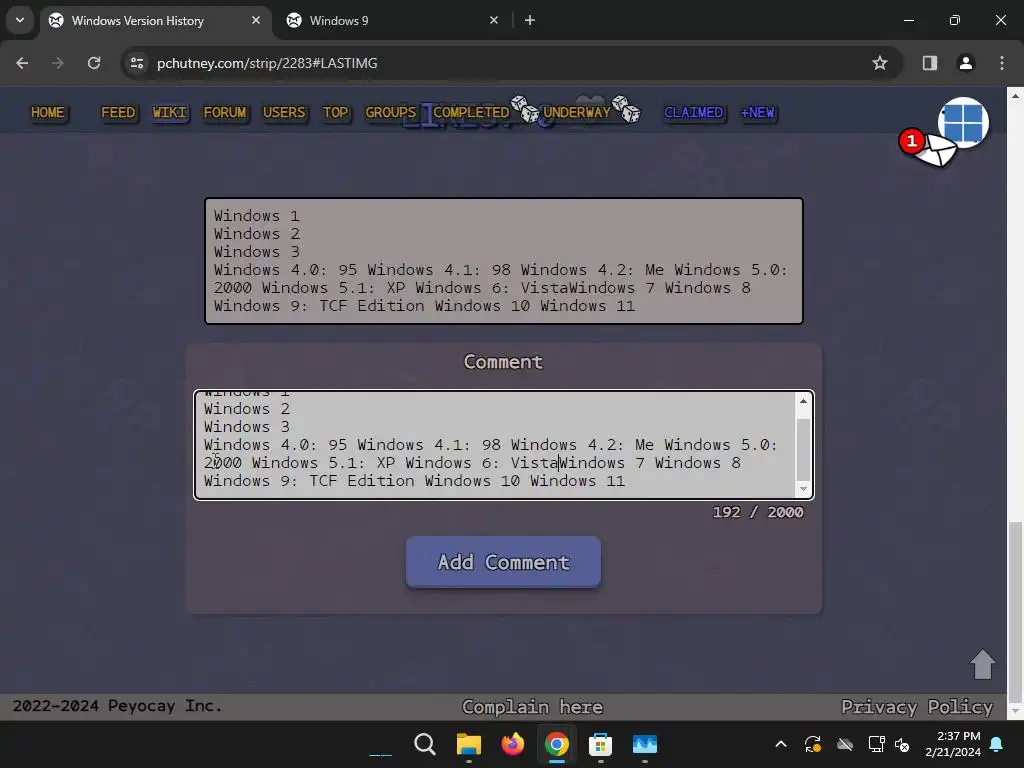Show UNDERWAY strips
The height and width of the screenshot is (768, 1024).
pyautogui.click(x=577, y=112)
